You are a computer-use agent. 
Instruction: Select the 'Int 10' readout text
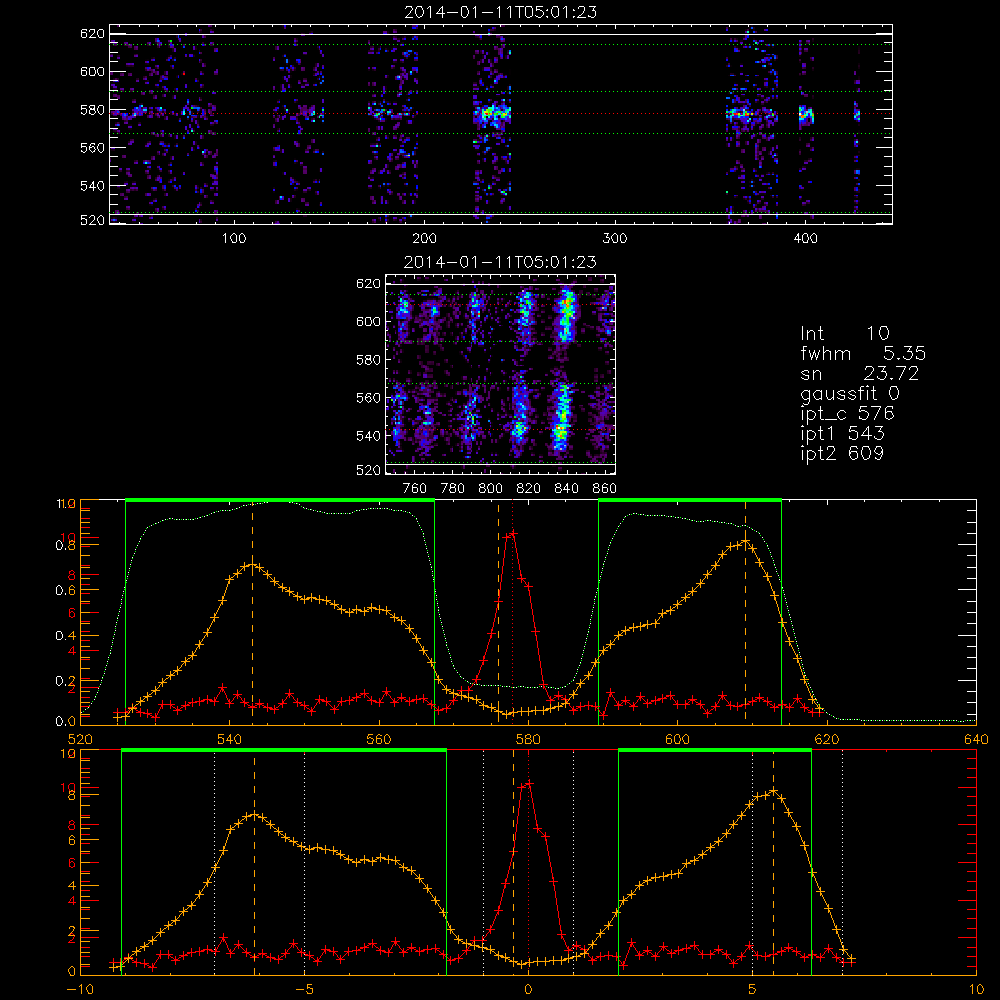844,334
